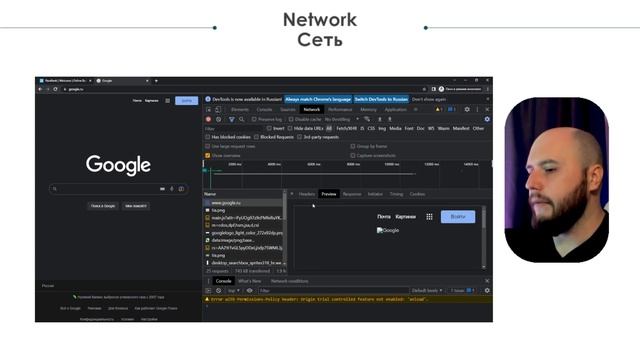Activate the inspect element picker icon

(209, 109)
